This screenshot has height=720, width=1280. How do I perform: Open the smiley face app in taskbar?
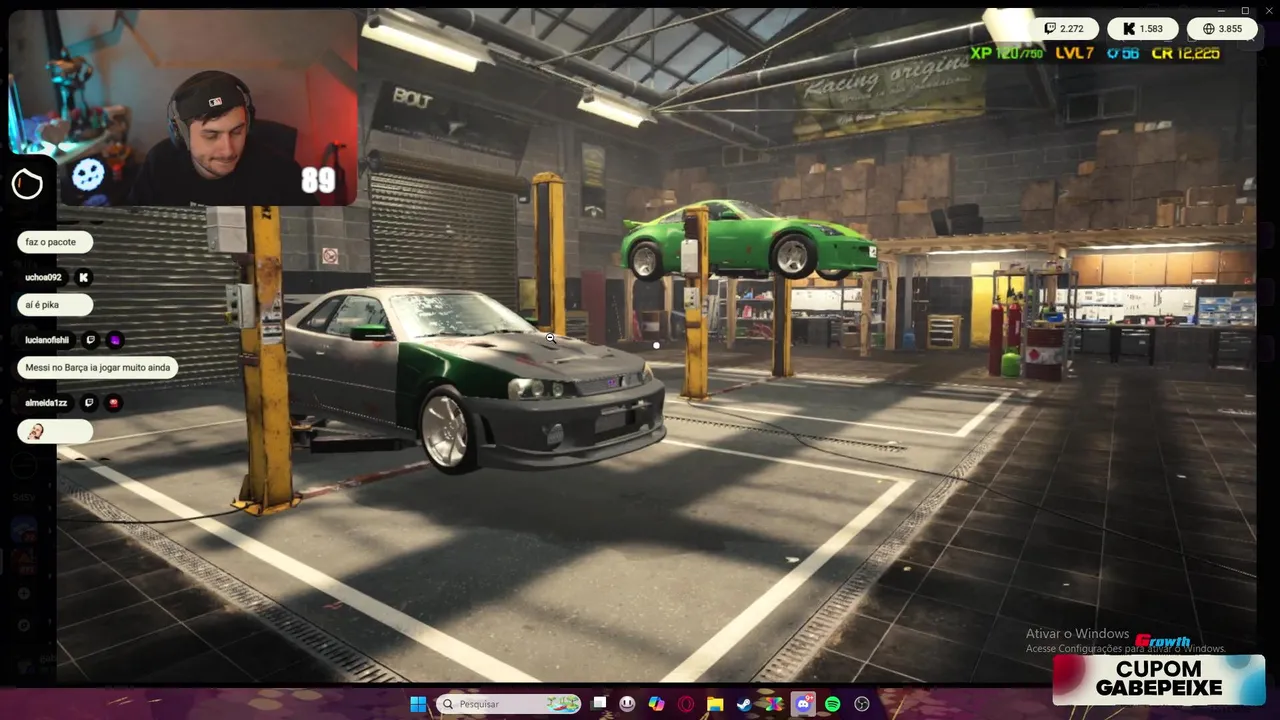(627, 704)
